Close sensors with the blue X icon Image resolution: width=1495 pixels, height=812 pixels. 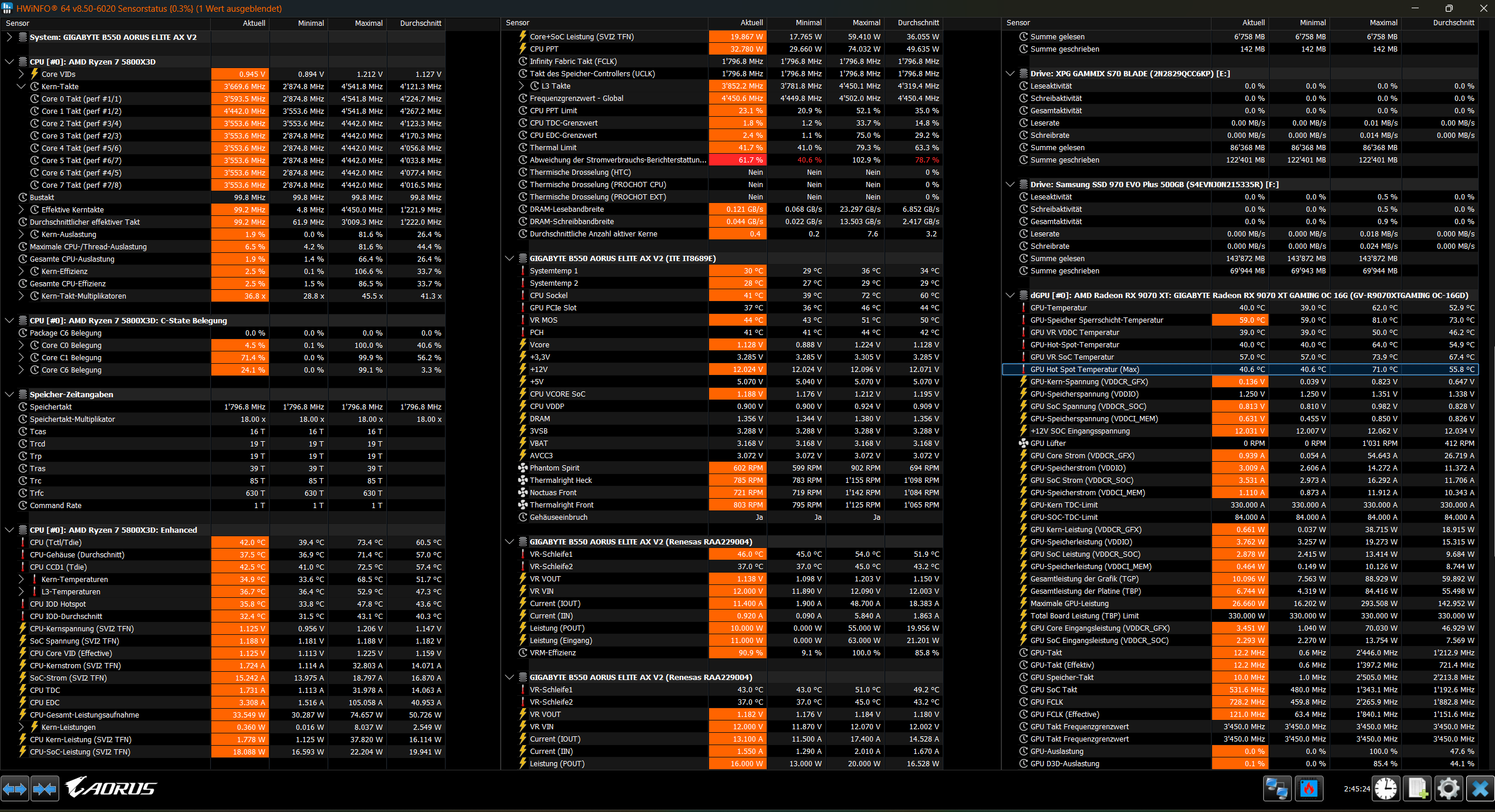coord(1480,789)
